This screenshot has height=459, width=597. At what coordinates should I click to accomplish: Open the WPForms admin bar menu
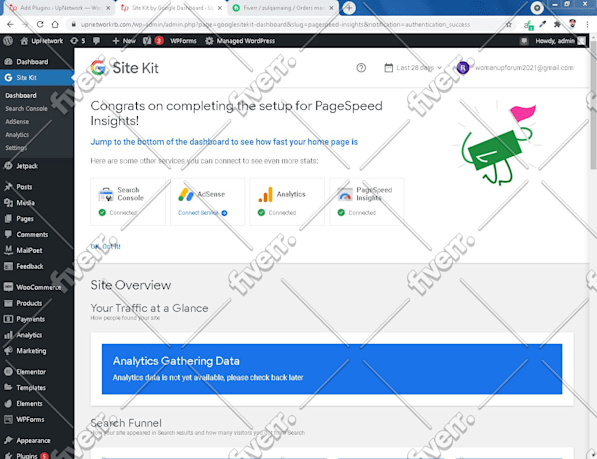click(183, 41)
